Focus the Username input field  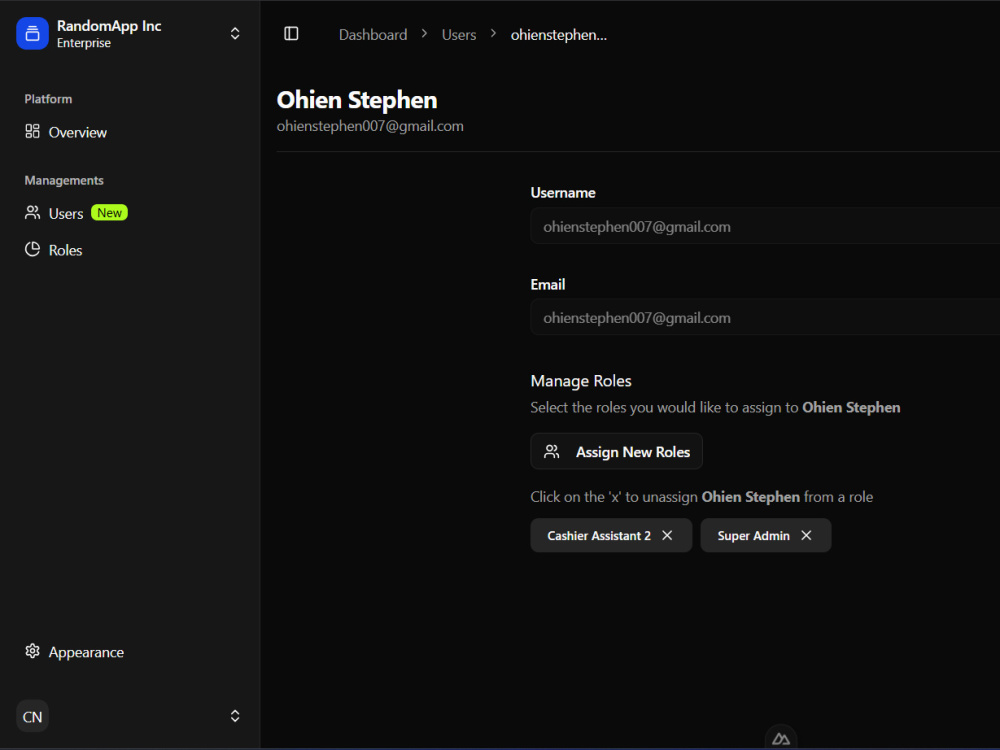(x=765, y=226)
